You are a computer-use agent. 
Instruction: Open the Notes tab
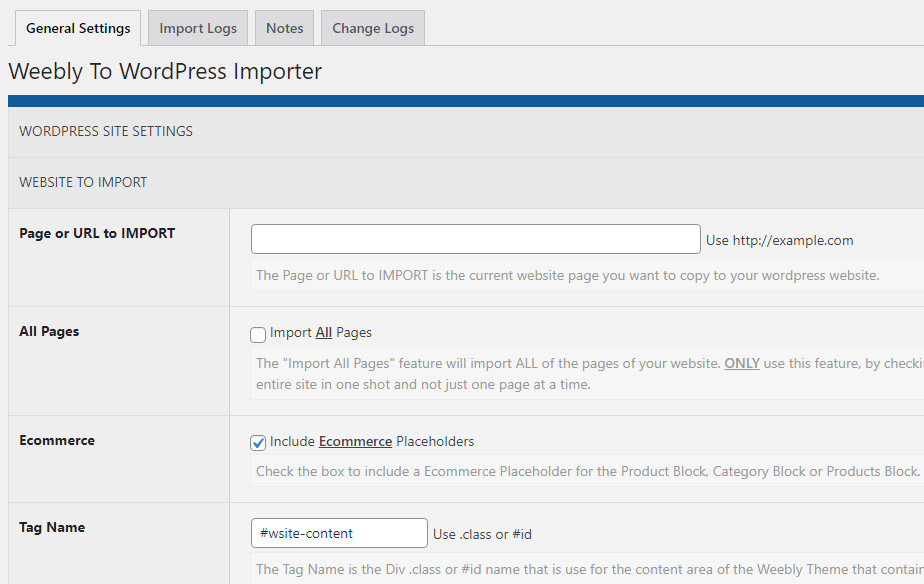pyautogui.click(x=285, y=28)
